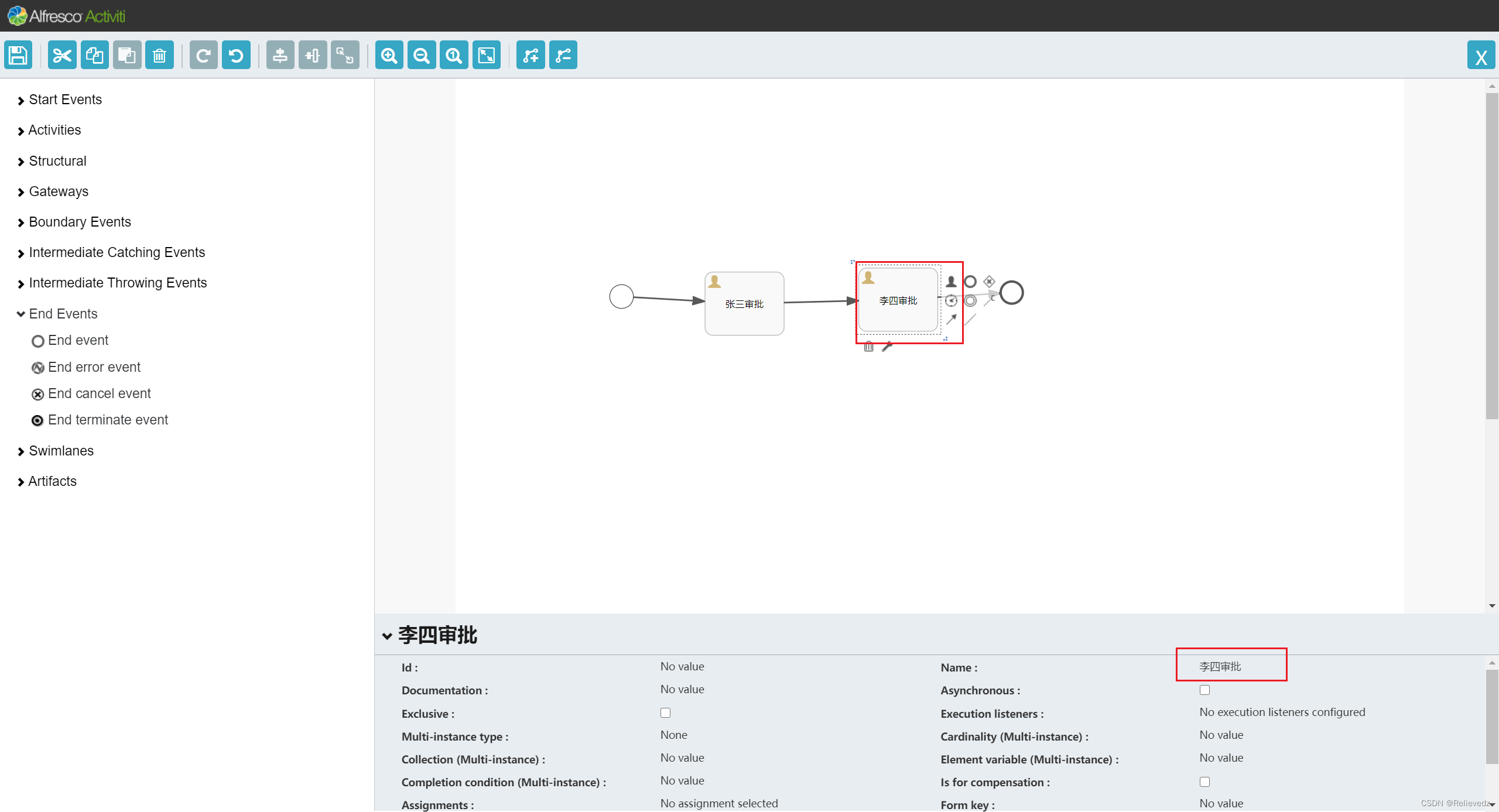Select End error event palette item
Viewport: 1499px width, 812px height.
[94, 368]
